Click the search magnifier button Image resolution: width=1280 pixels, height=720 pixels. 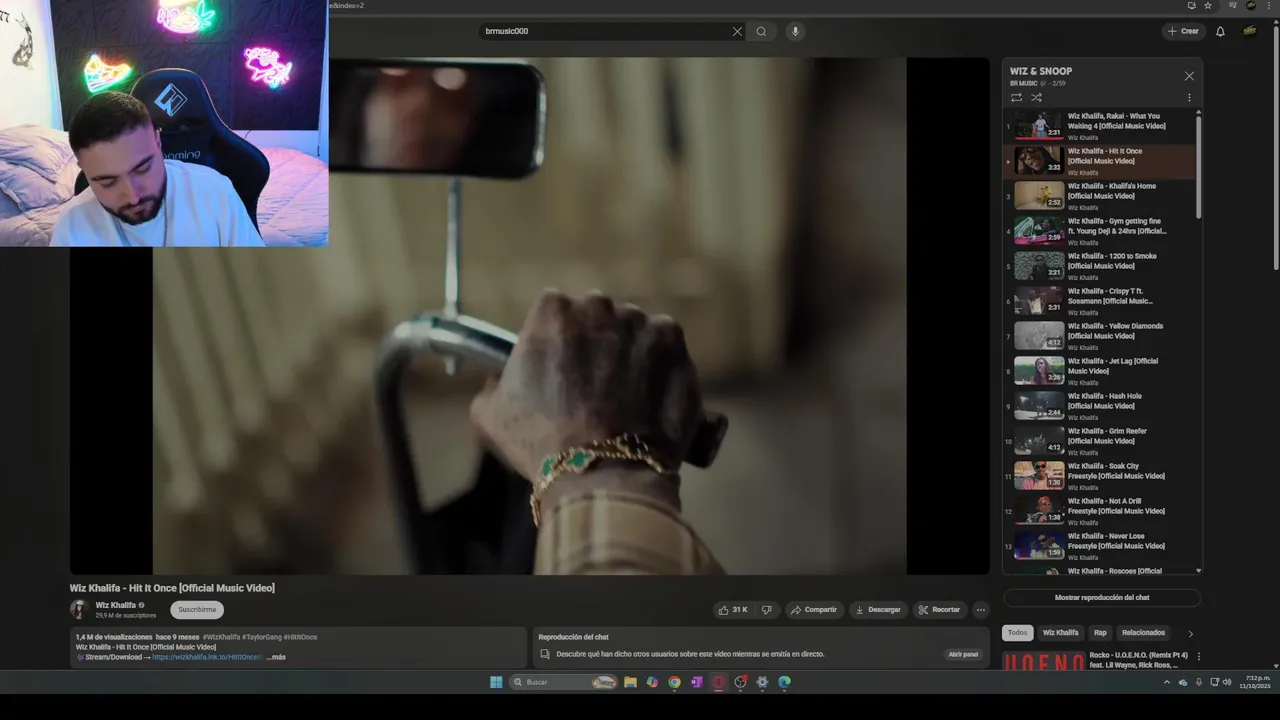[x=761, y=31]
